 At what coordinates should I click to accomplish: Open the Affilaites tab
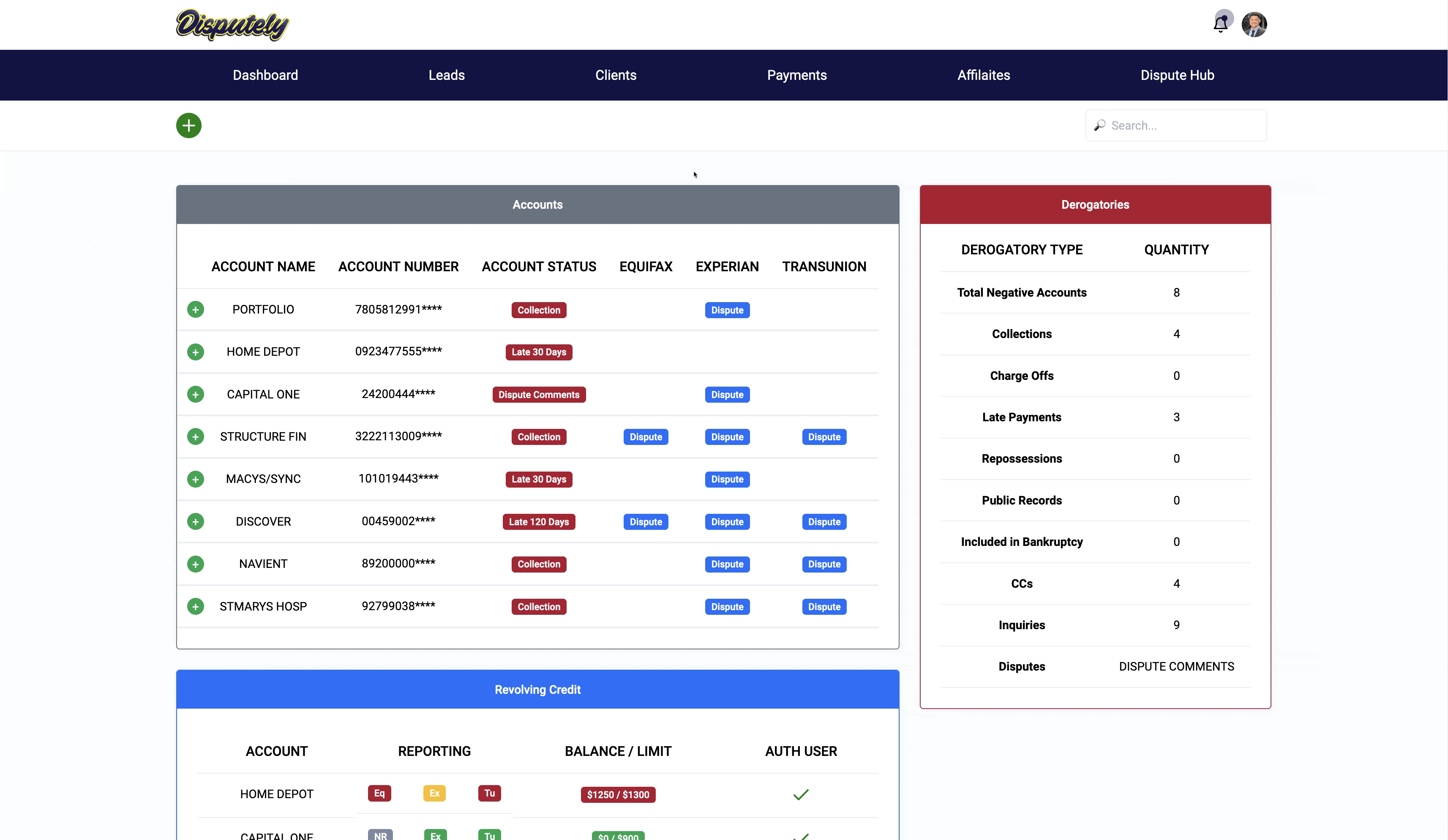[983, 75]
